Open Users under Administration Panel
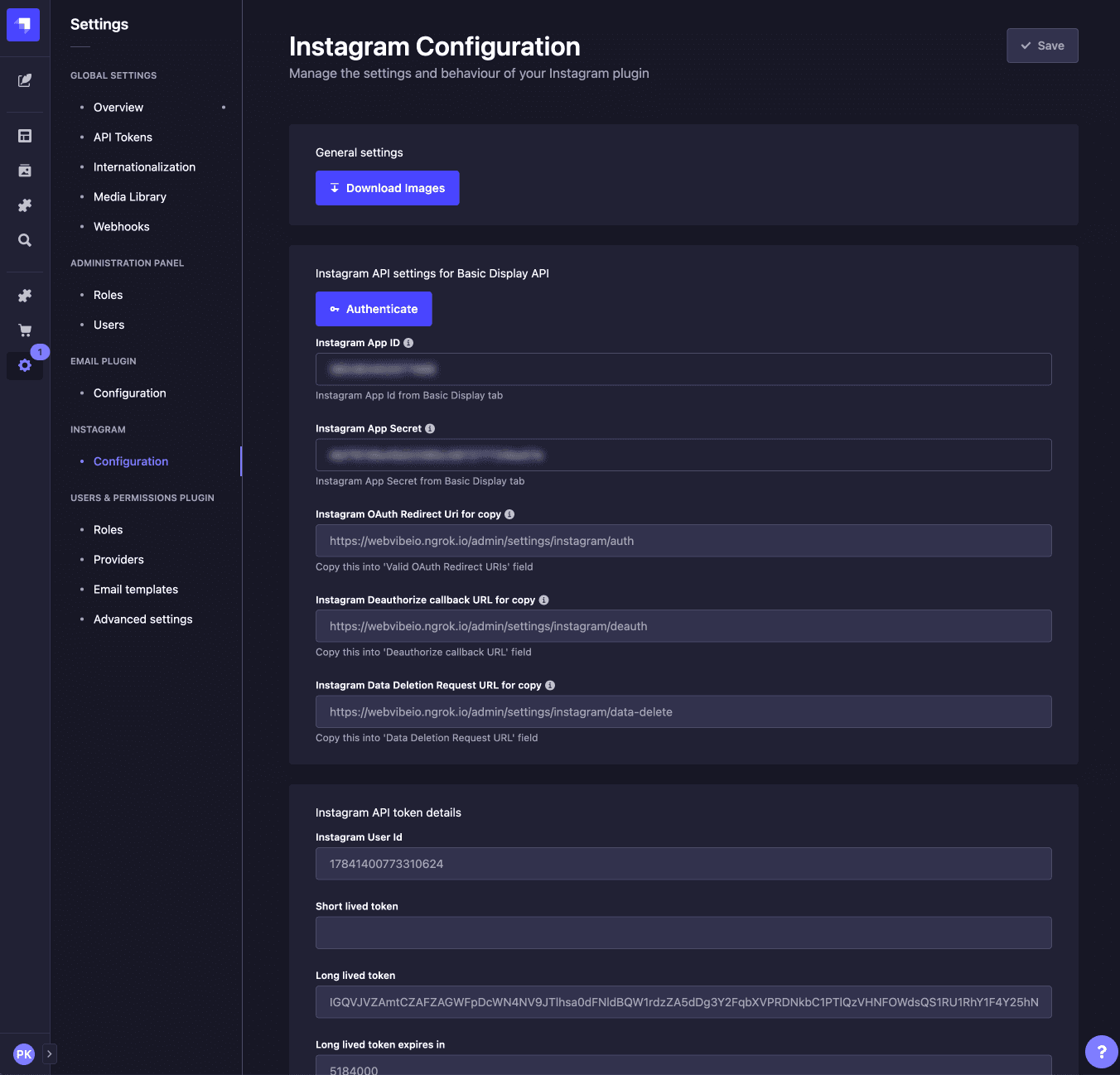The width and height of the screenshot is (1120, 1075). [x=109, y=325]
